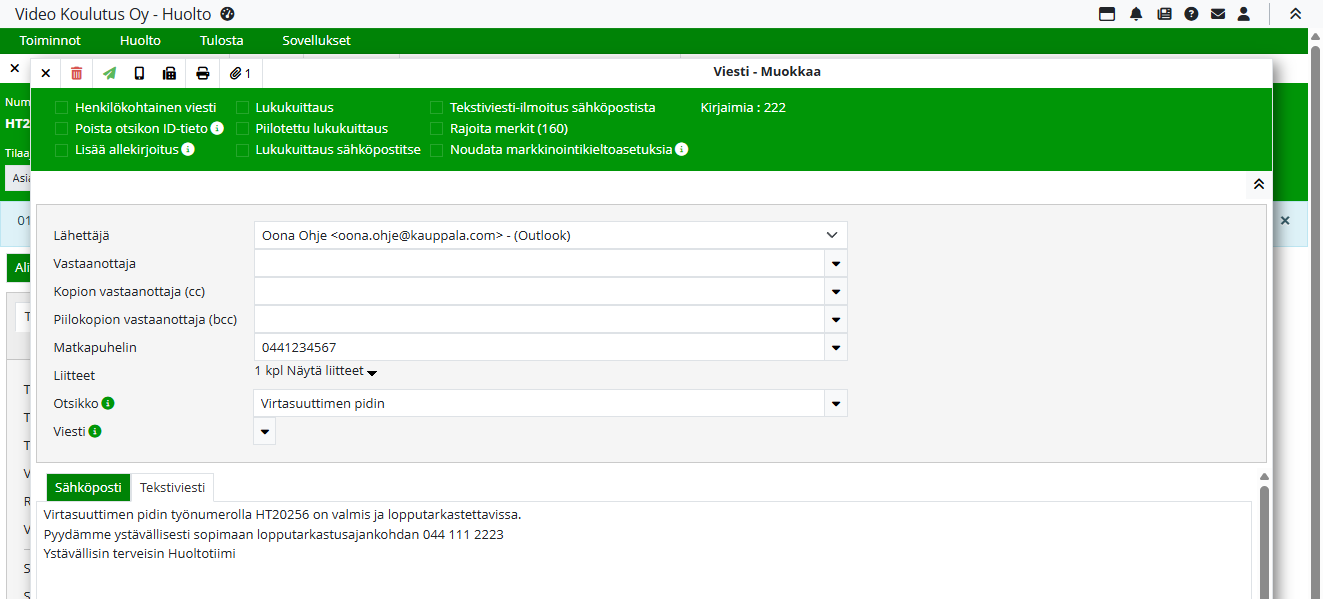The width and height of the screenshot is (1323, 599).
Task: Click the fax machine icon
Action: pyautogui.click(x=169, y=73)
